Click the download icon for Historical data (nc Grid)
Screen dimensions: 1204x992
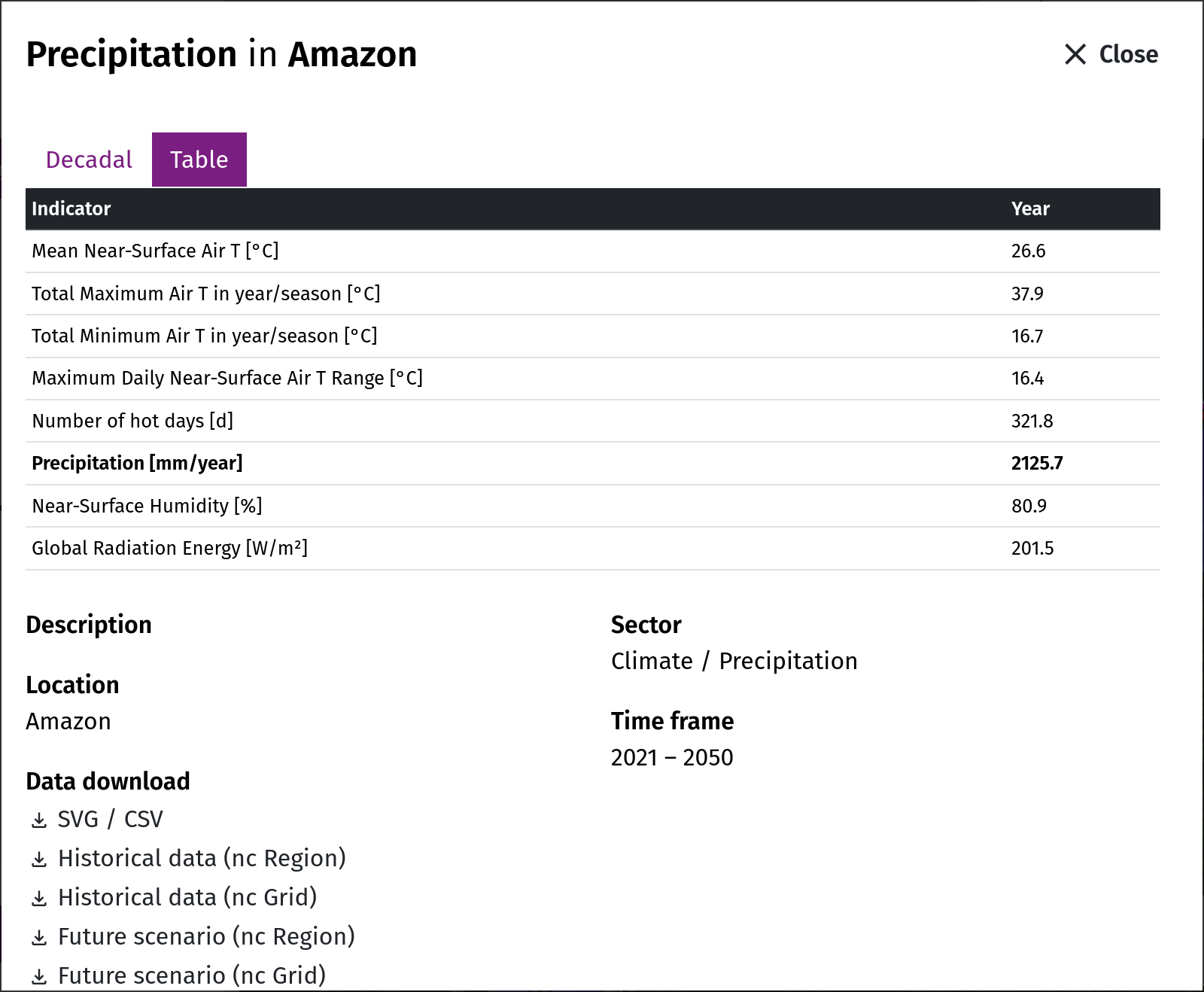tap(39, 899)
